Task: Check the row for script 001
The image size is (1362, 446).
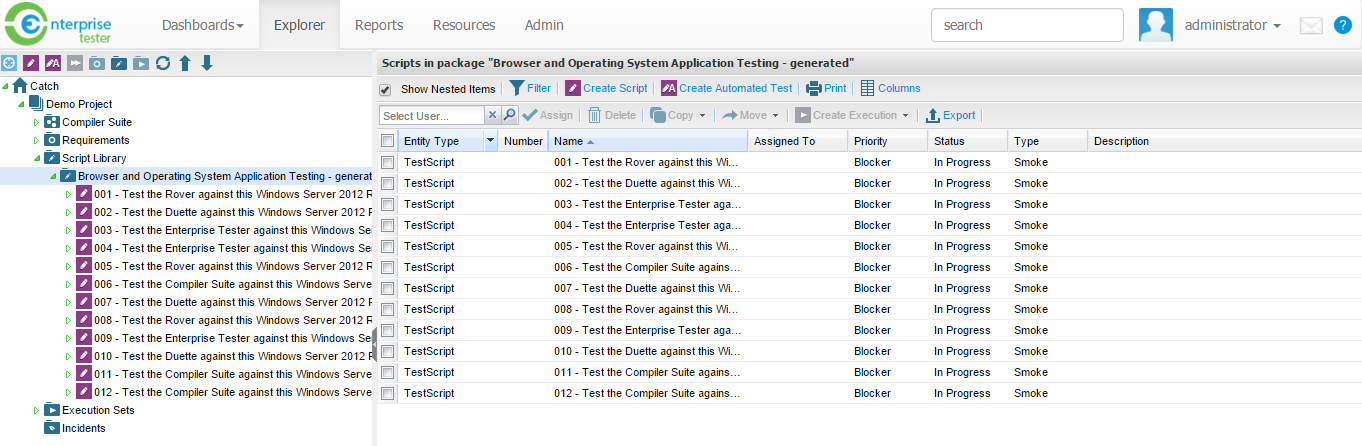Action: 387,162
